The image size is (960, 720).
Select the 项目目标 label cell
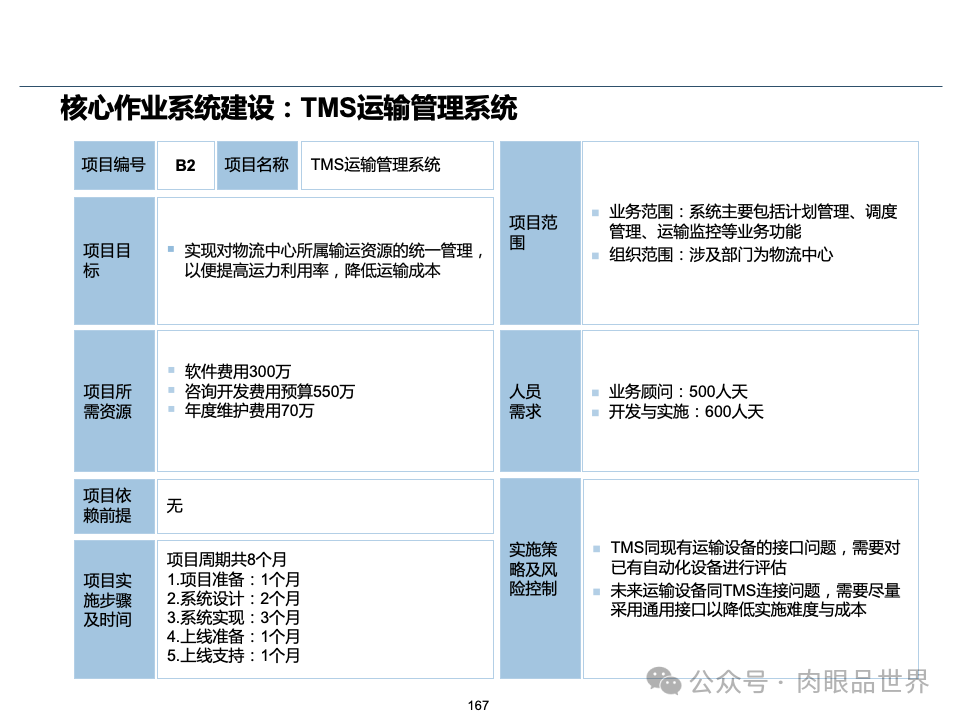coord(114,261)
